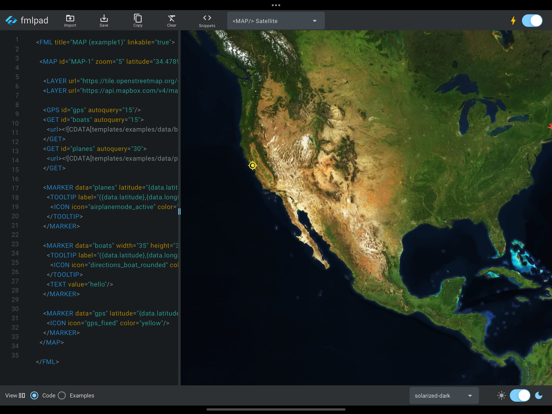
Task: Select the Examples radio button
Action: pos(62,395)
